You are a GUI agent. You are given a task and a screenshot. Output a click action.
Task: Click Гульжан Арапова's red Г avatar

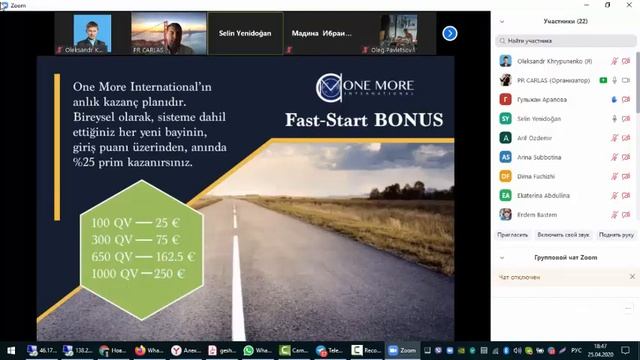point(506,99)
